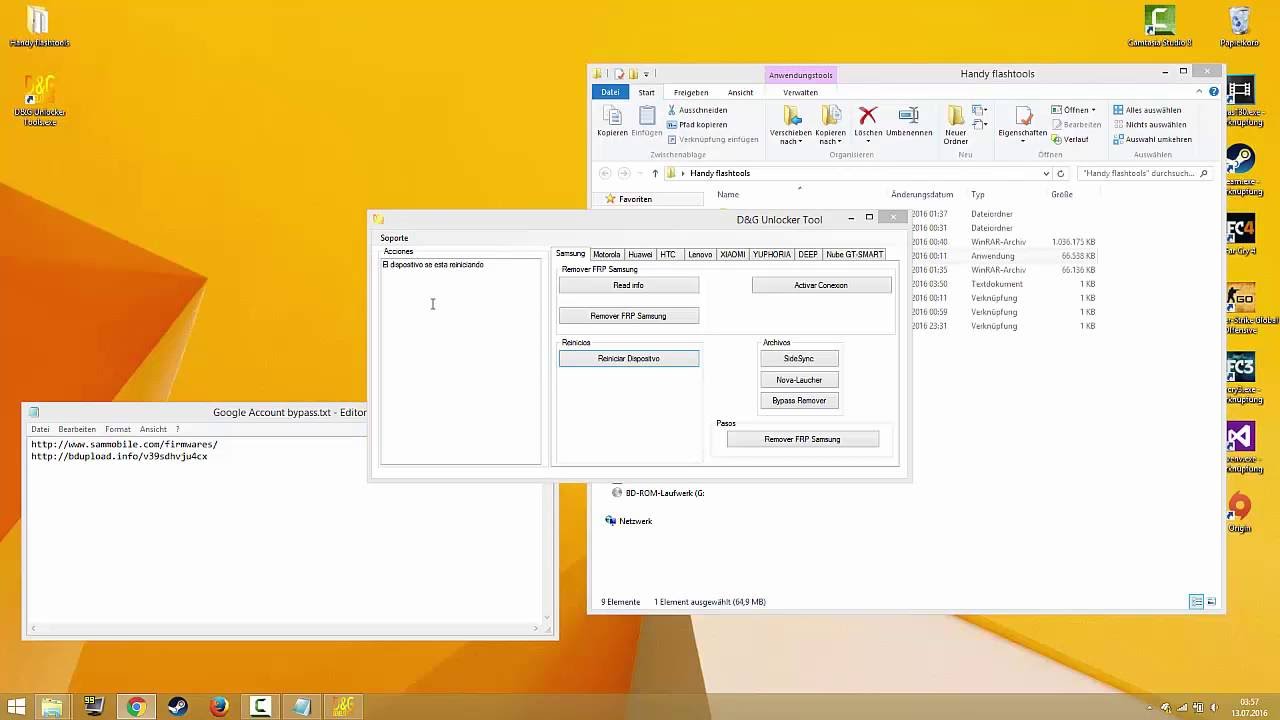Switch to the Ansicht ribbon tab in Explorer
Viewport: 1280px width, 720px height.
point(740,92)
